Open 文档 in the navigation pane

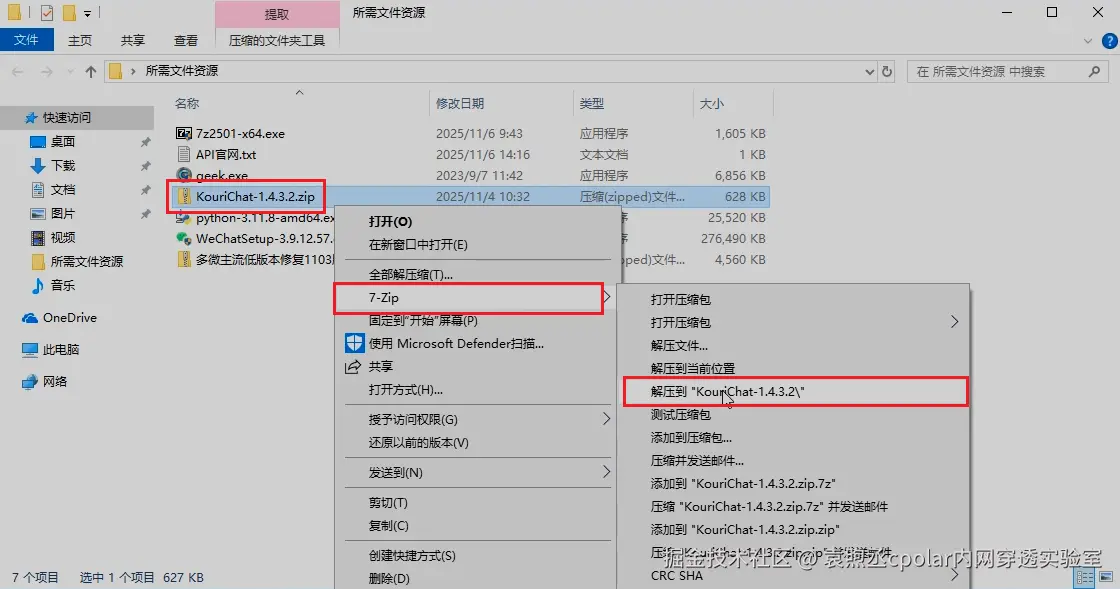click(x=63, y=189)
